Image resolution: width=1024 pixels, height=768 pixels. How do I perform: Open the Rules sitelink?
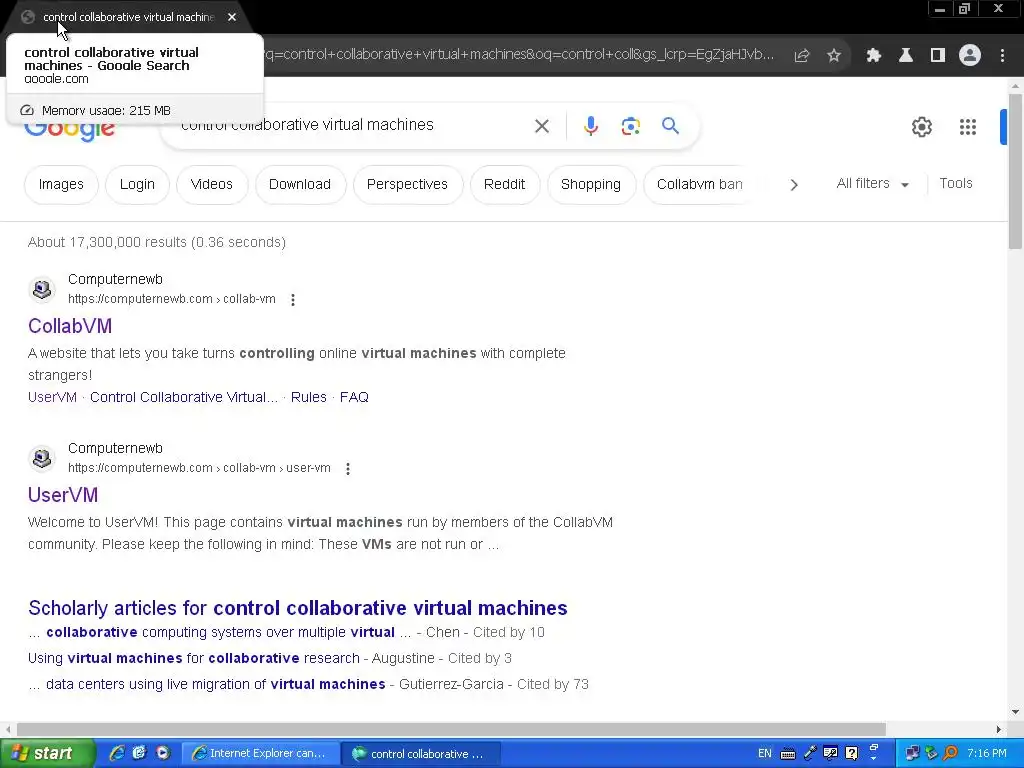(x=308, y=397)
